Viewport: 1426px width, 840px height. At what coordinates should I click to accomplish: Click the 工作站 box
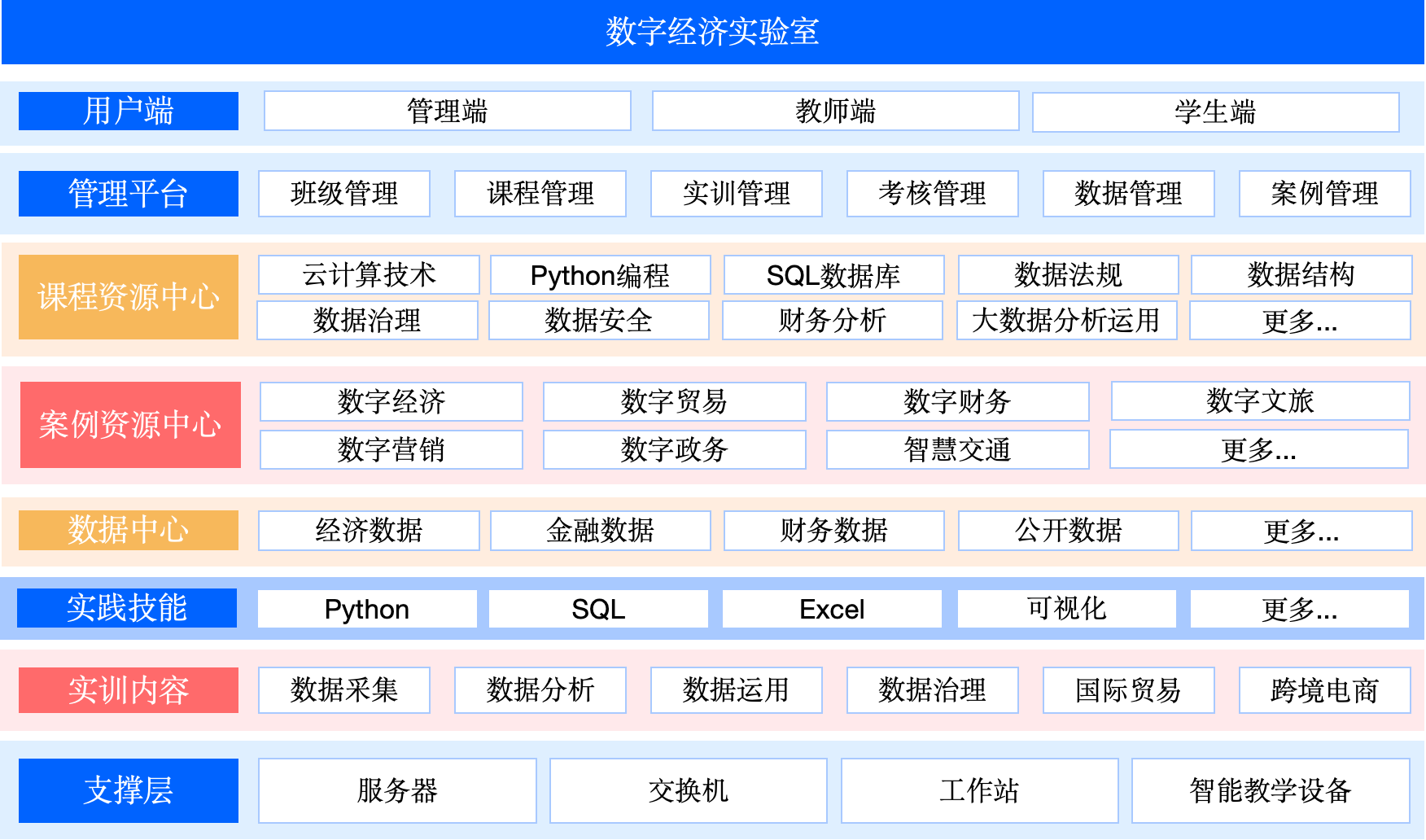(x=980, y=790)
